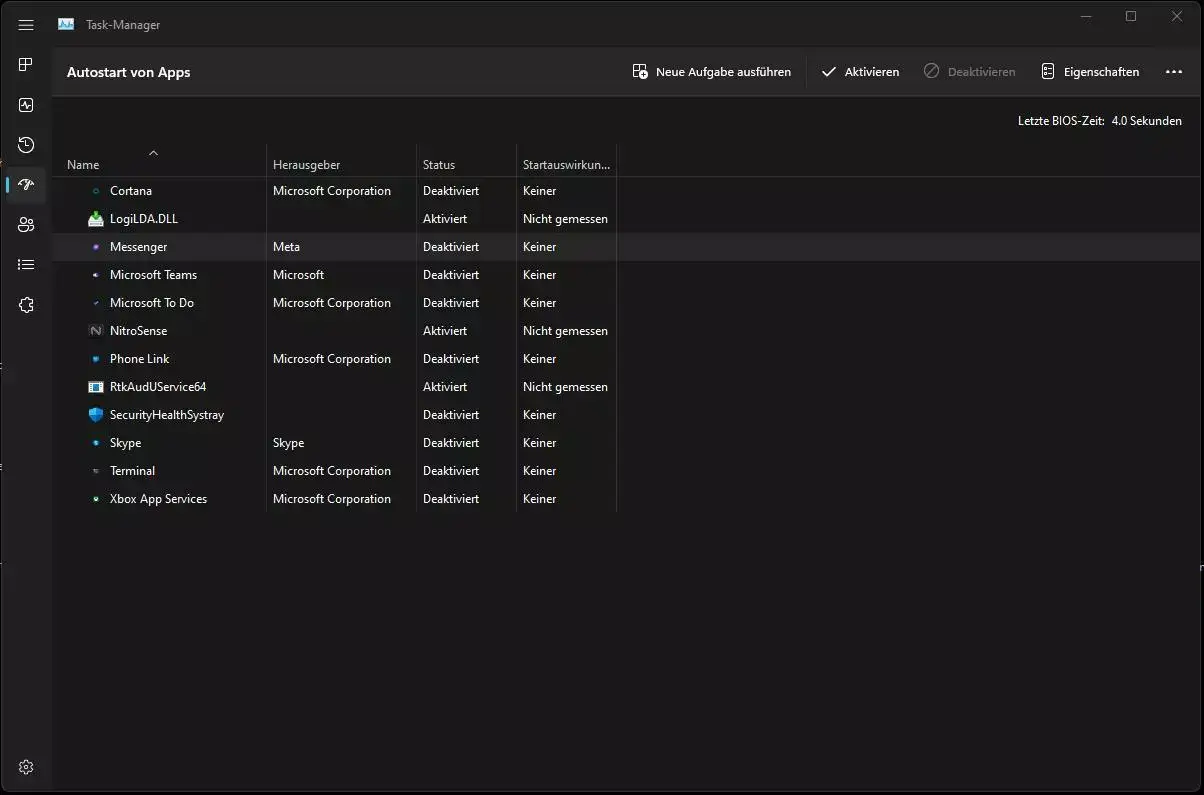The width and height of the screenshot is (1204, 795).
Task: Click Aktivieren to enable selected app
Action: pyautogui.click(x=860, y=72)
